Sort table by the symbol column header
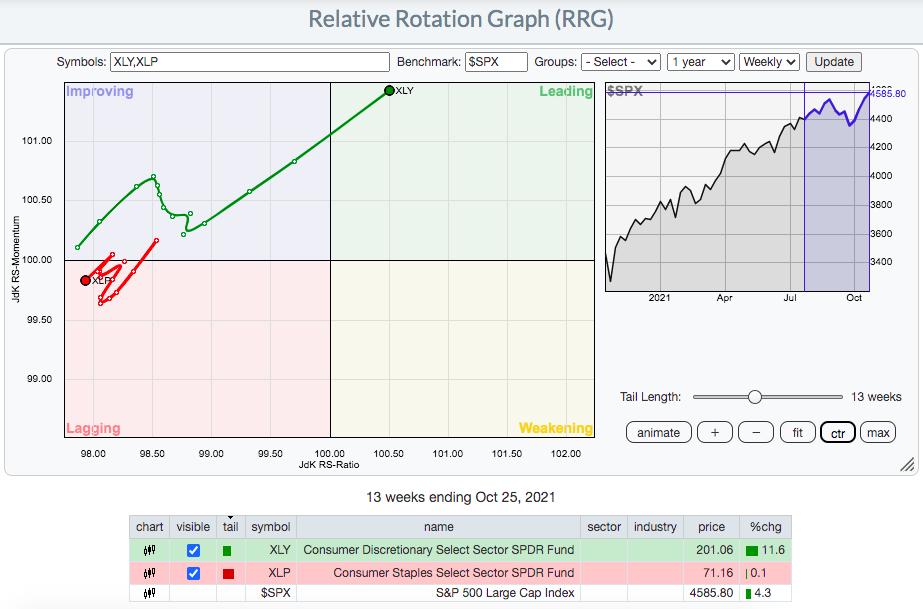The height and width of the screenshot is (609, 923). pos(271,527)
